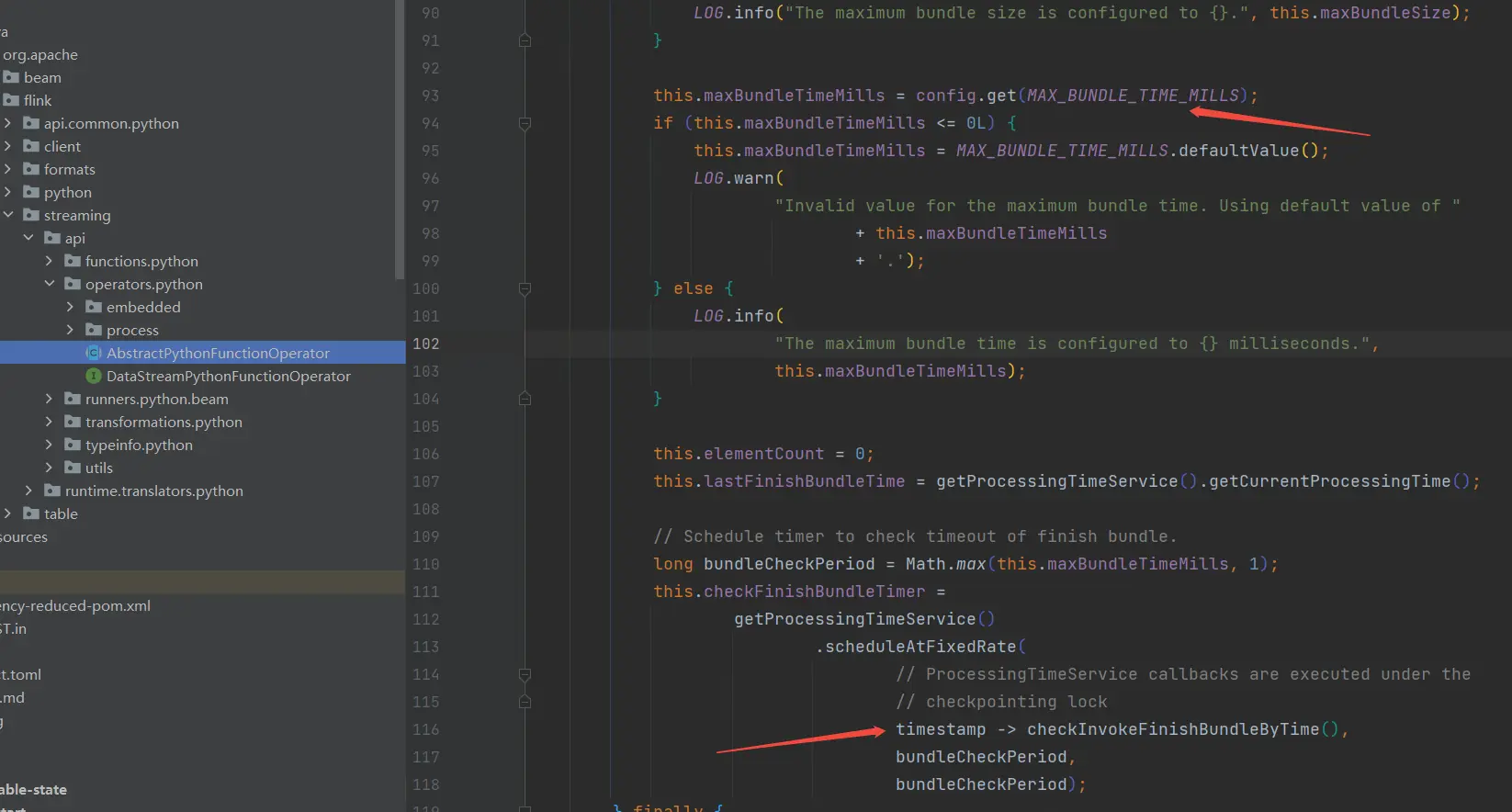Expand the process folder arrow
The image size is (1512, 812).
[x=71, y=330]
